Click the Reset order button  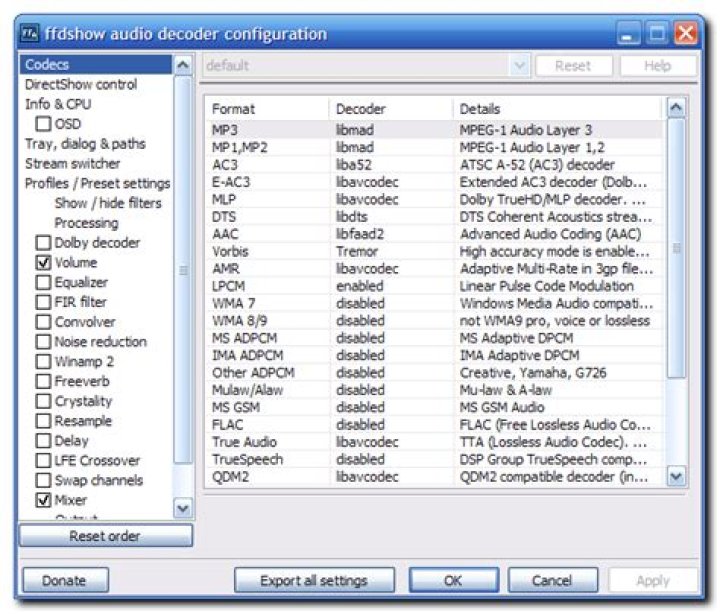pos(105,536)
